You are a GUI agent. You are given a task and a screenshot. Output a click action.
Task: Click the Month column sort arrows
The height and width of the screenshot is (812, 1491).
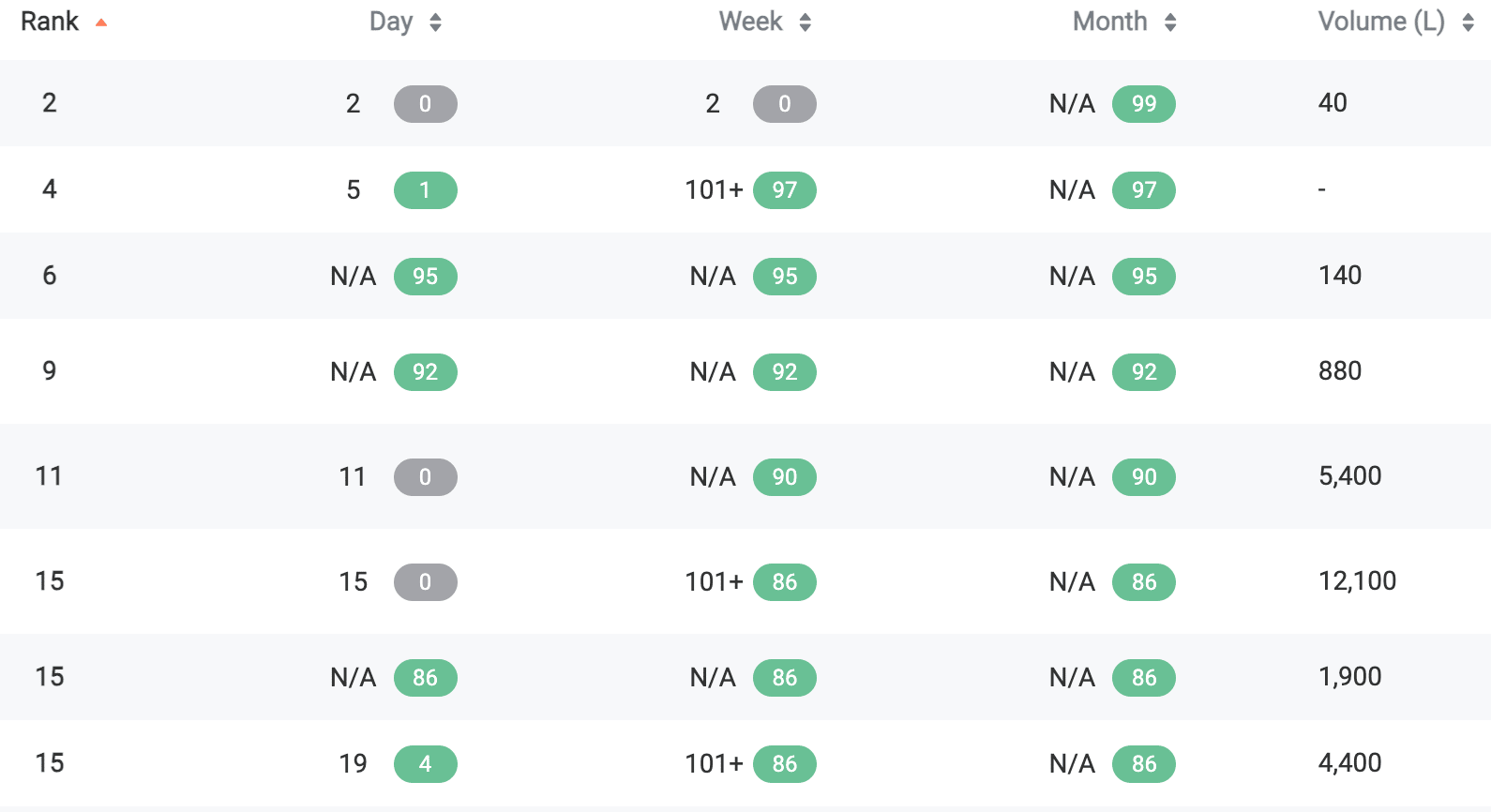click(1169, 23)
